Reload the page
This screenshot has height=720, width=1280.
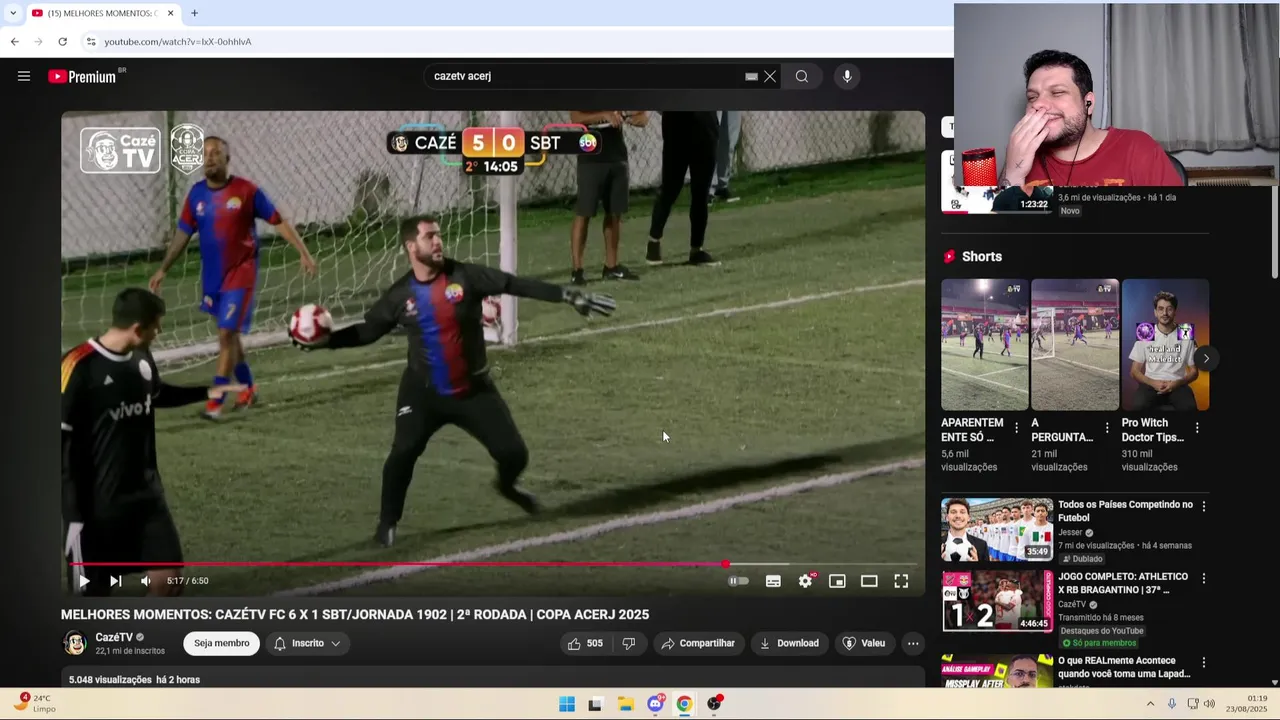click(x=62, y=41)
